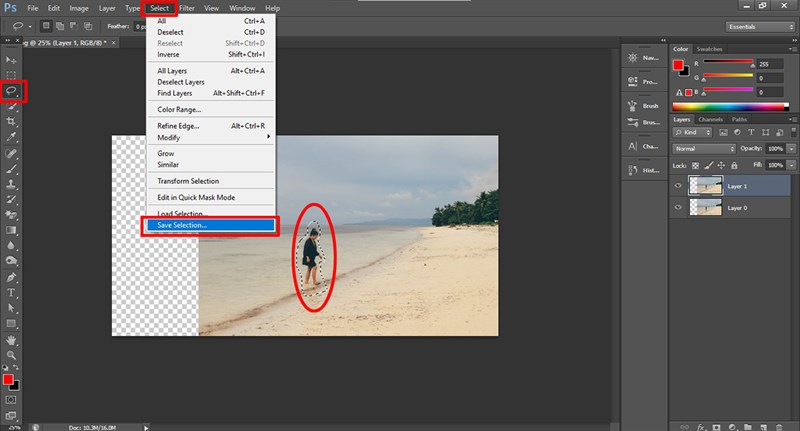Viewport: 800px width, 431px height.
Task: Select the Quick Selection tool
Action: pyautogui.click(x=11, y=107)
